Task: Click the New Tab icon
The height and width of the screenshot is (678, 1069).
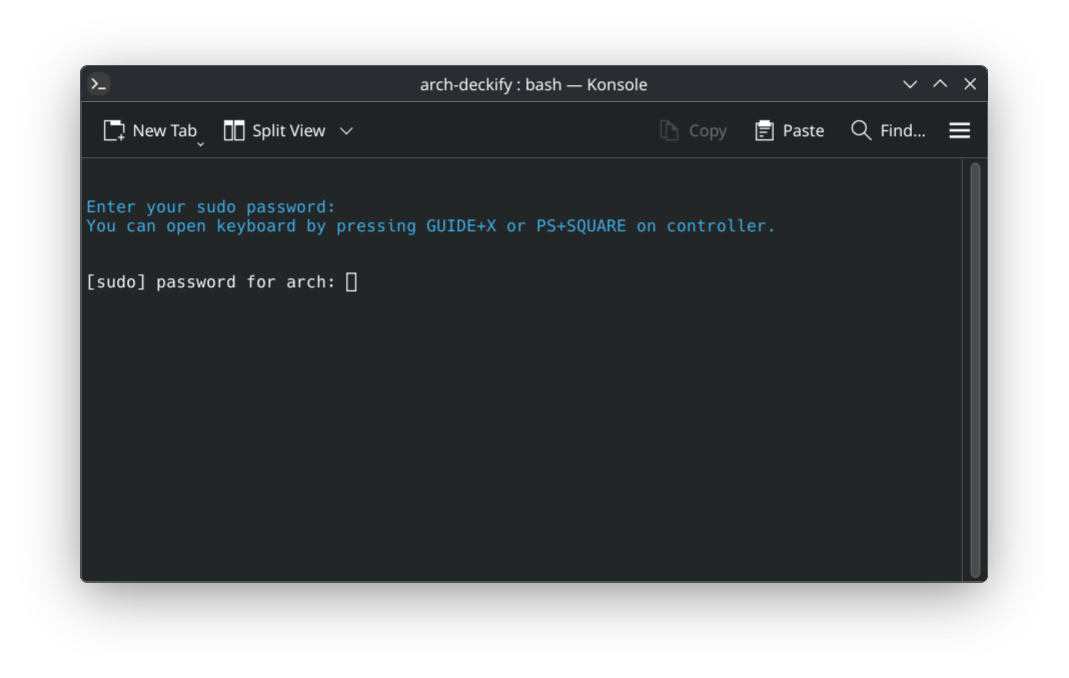Action: click(x=113, y=130)
